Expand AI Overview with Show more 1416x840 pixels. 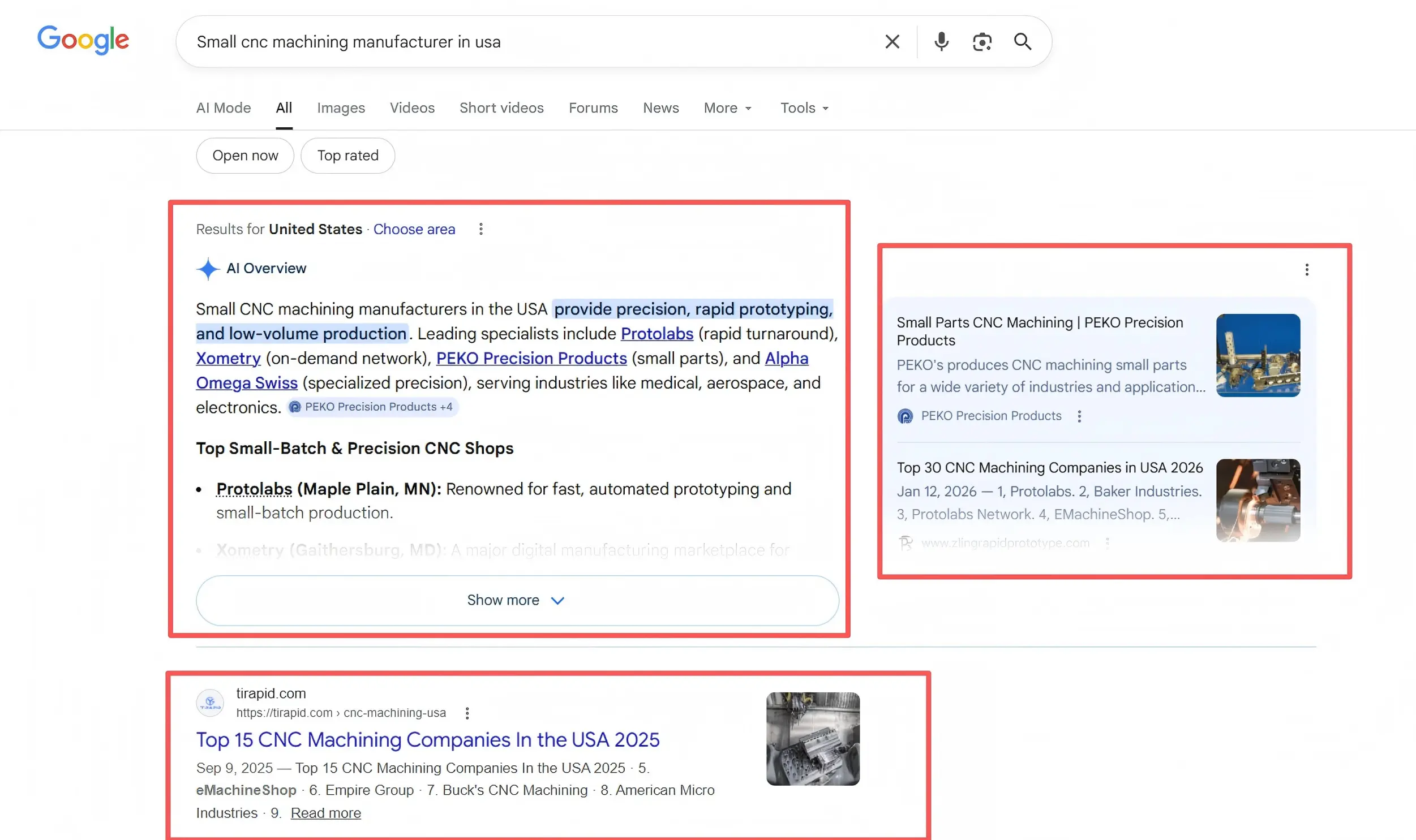[x=517, y=601]
